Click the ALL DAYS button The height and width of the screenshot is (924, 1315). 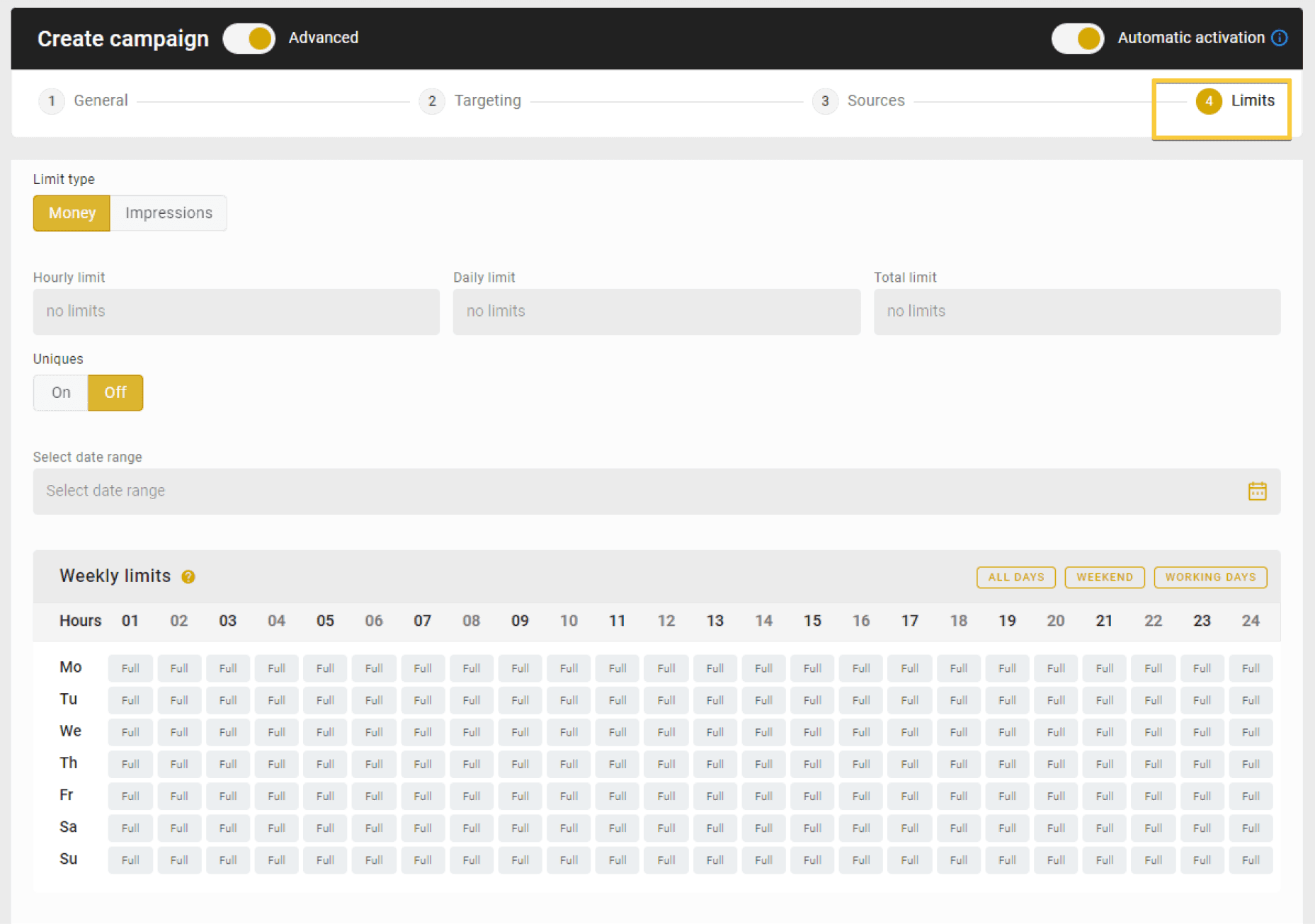(1015, 577)
